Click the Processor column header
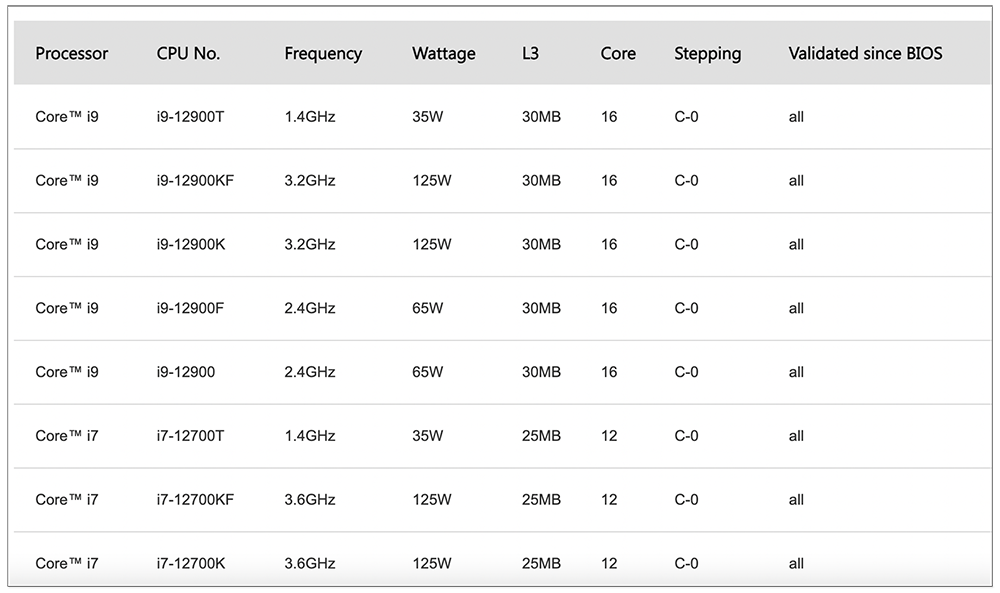 point(72,54)
